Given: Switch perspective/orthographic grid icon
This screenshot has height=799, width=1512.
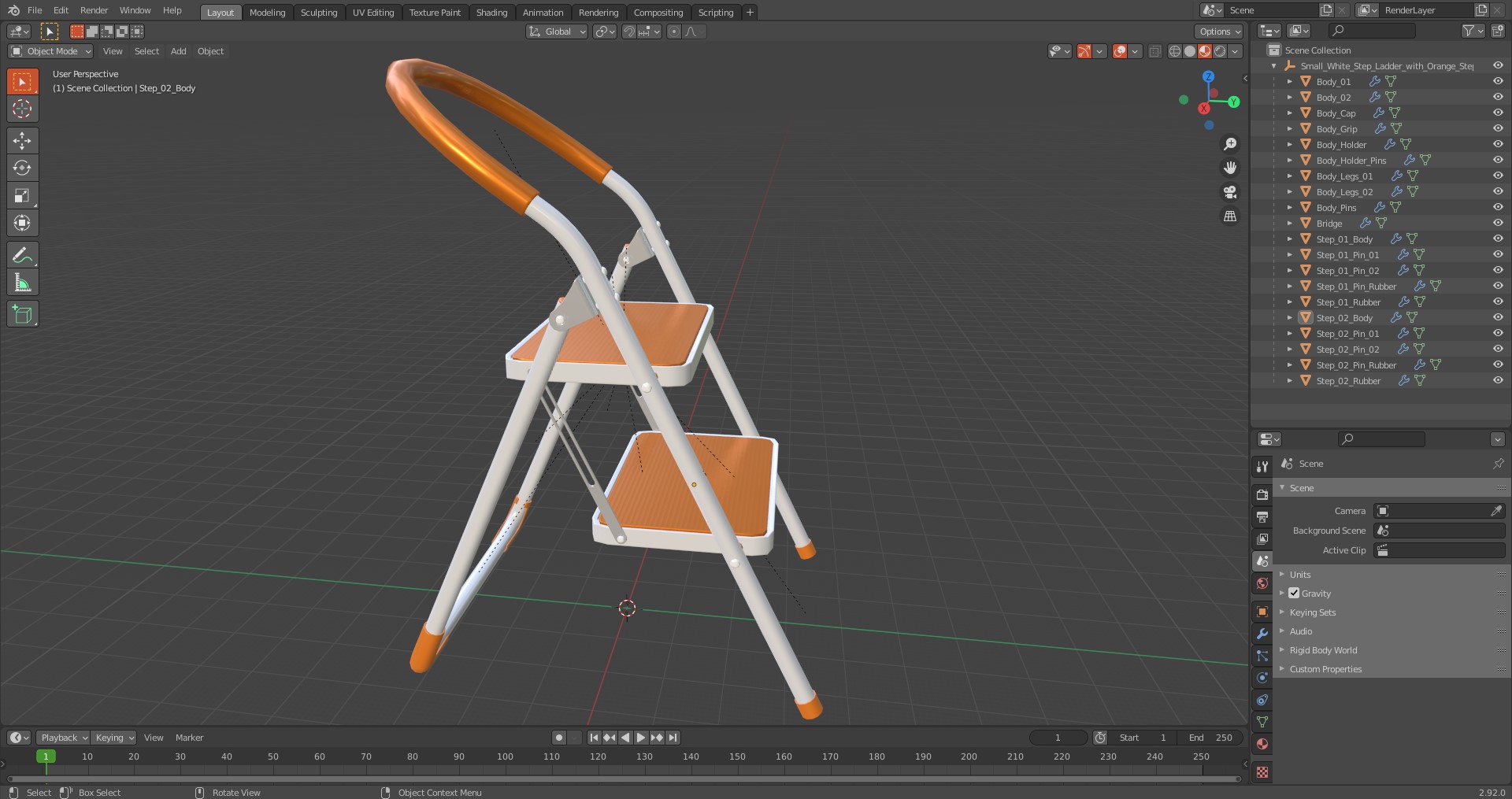Looking at the screenshot, I should [x=1229, y=216].
